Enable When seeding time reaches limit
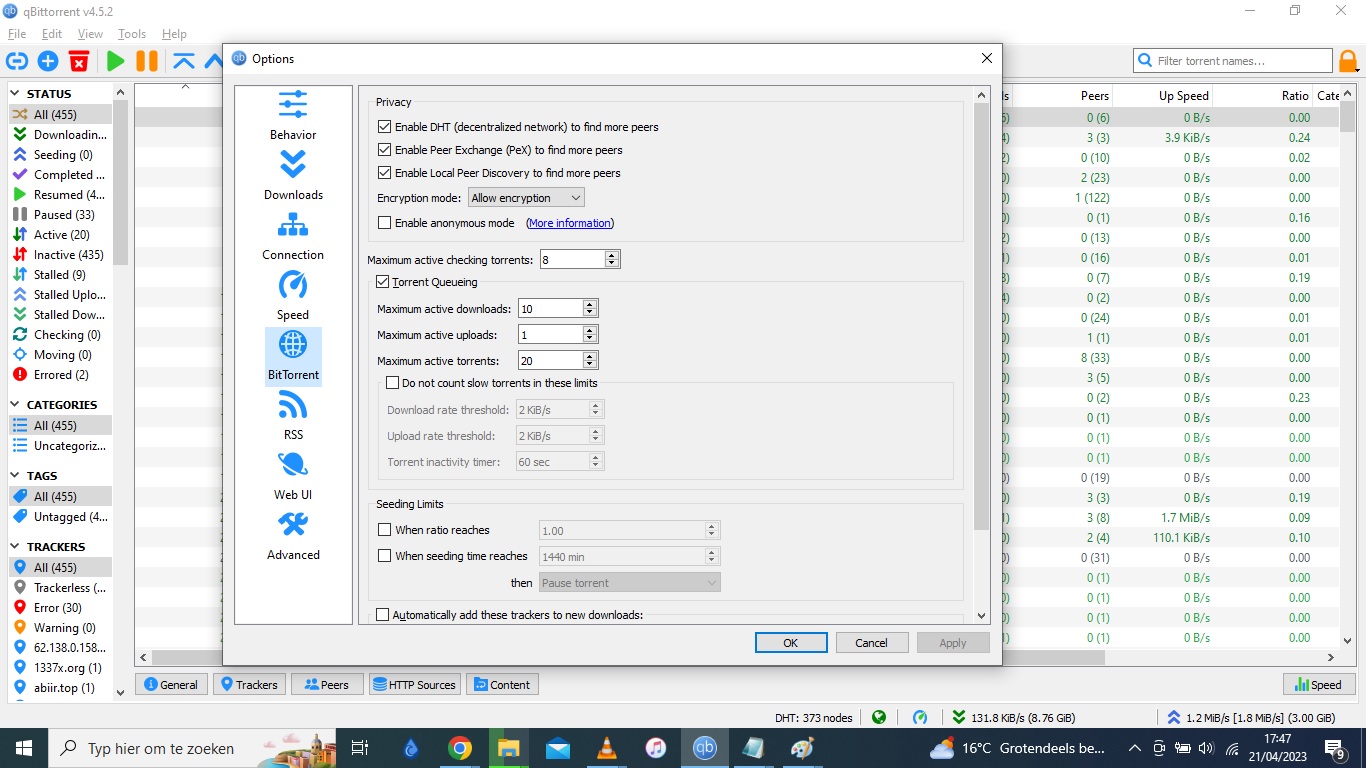 point(385,556)
